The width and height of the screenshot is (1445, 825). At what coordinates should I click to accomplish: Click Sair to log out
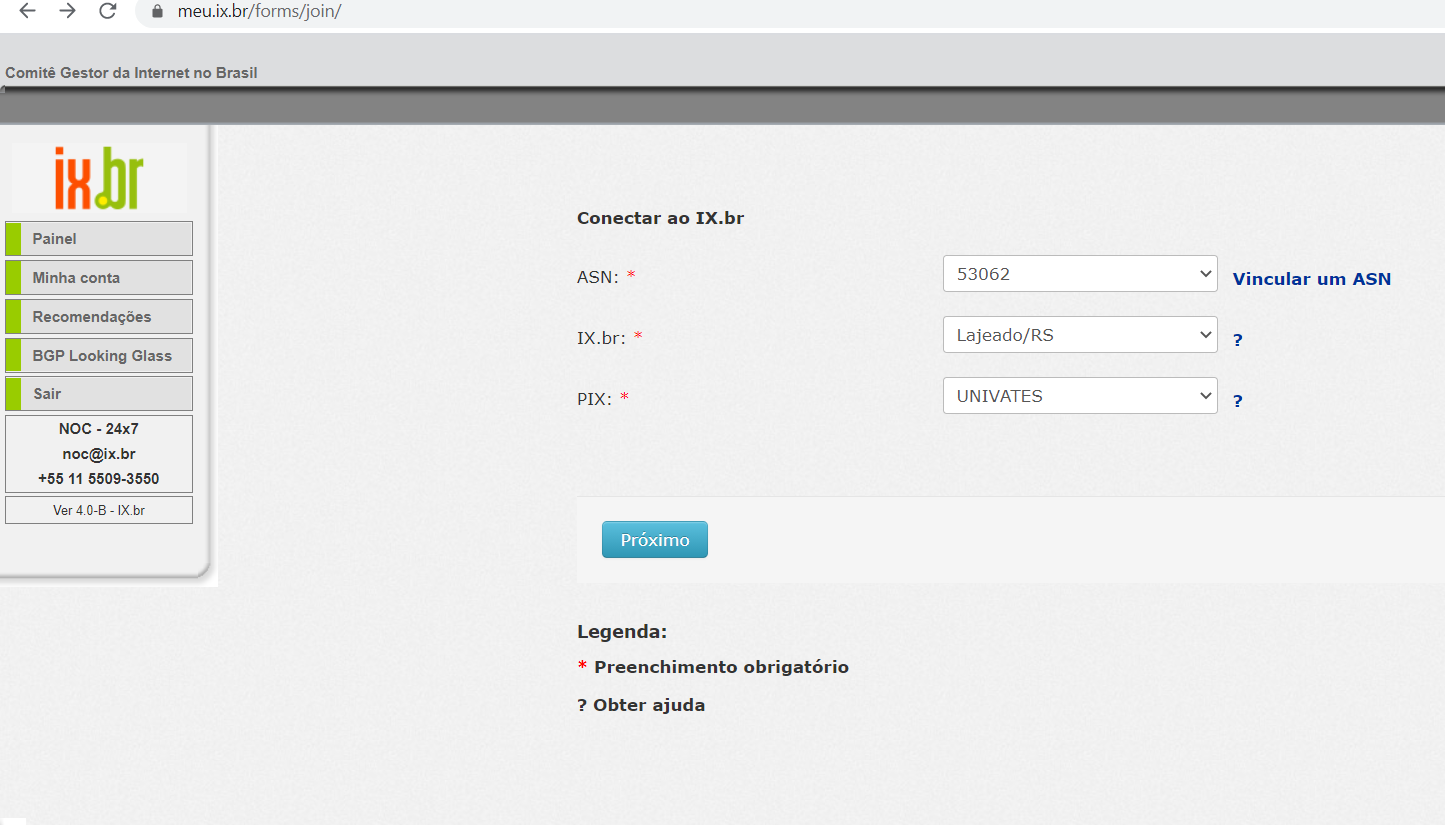(x=99, y=394)
